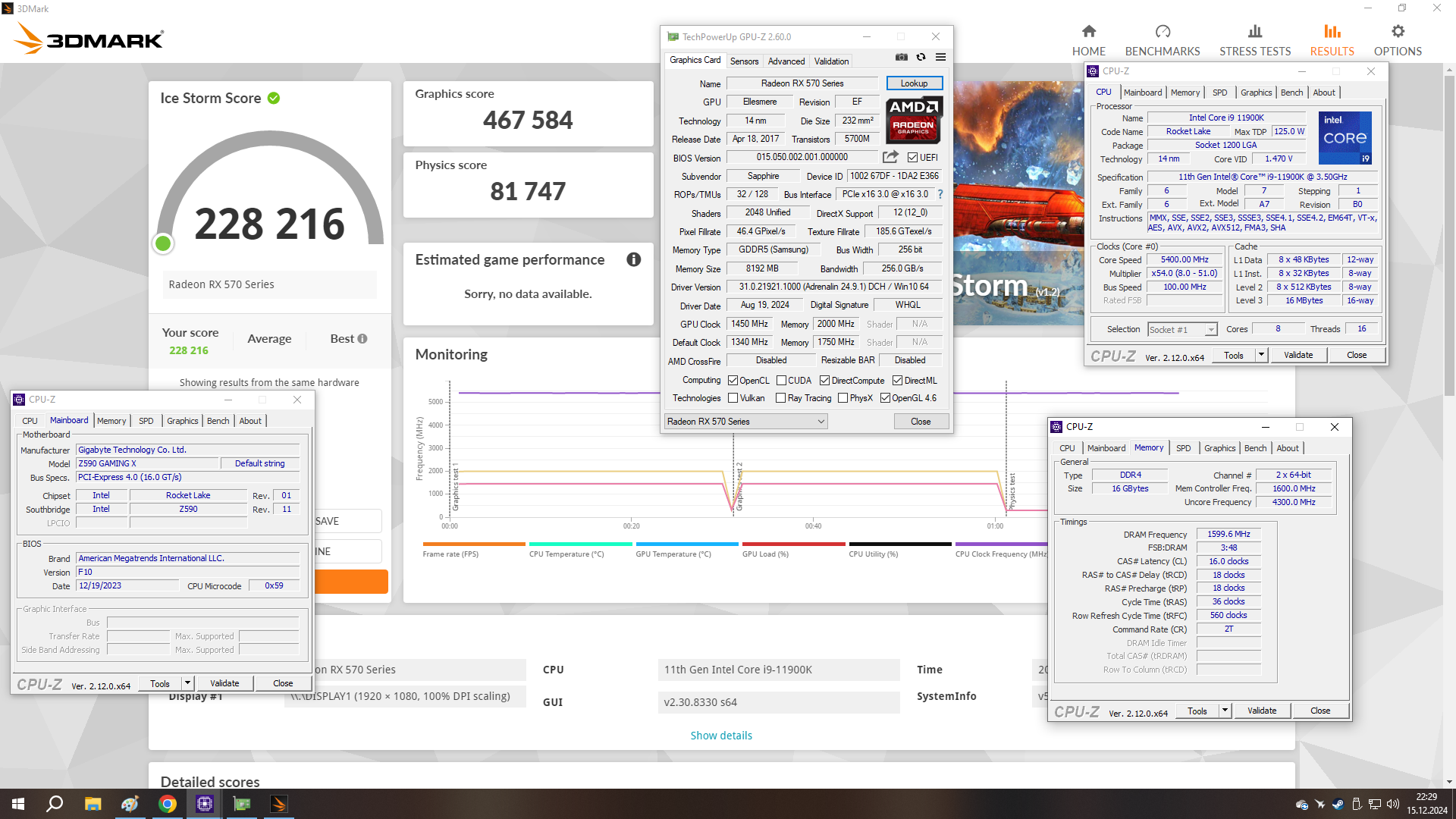Click the Average score column header
Viewport: 1456px width, 819px height.
coord(269,339)
